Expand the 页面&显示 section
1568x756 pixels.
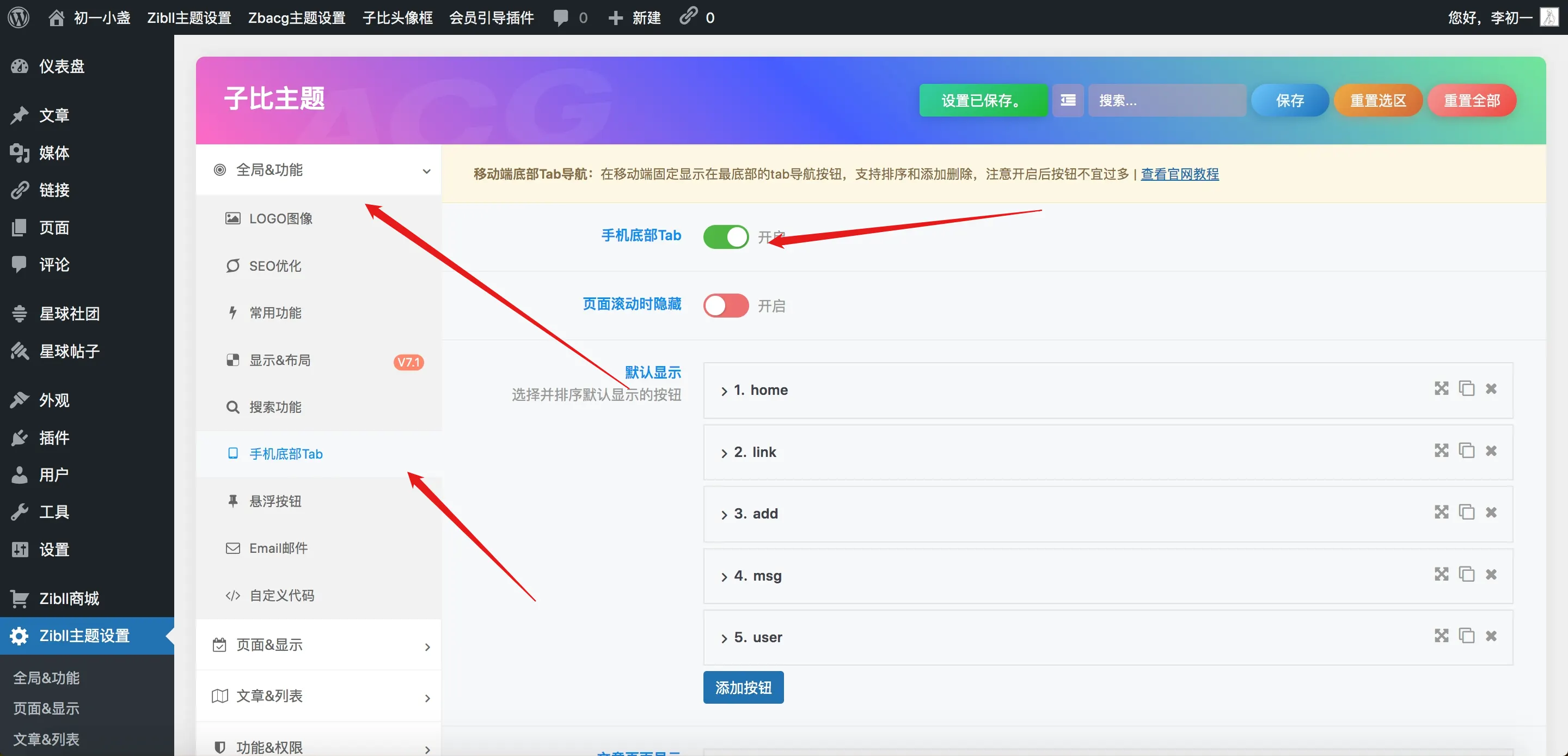[318, 645]
